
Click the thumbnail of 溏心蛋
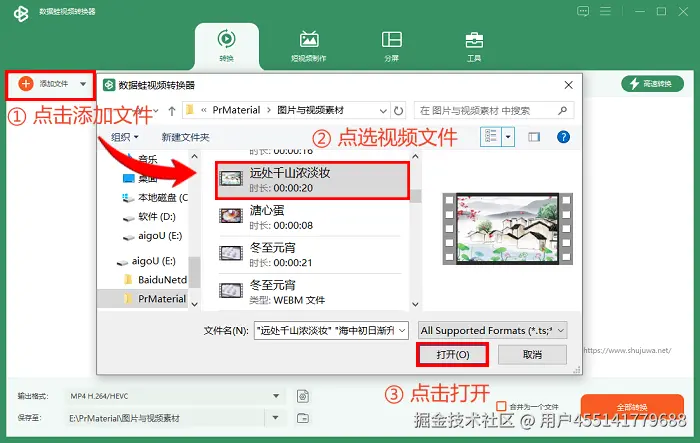pyautogui.click(x=231, y=216)
